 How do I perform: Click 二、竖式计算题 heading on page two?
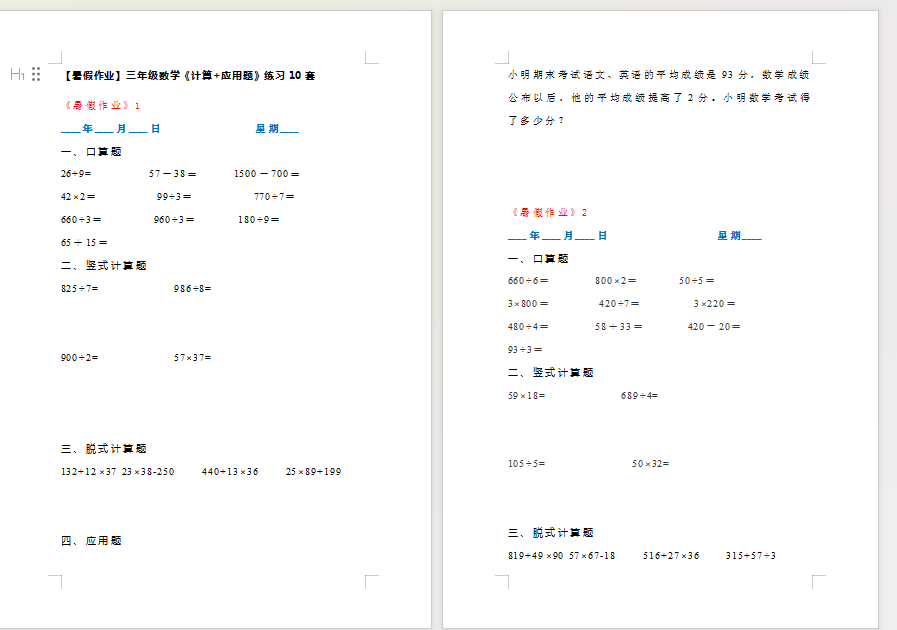(x=551, y=373)
